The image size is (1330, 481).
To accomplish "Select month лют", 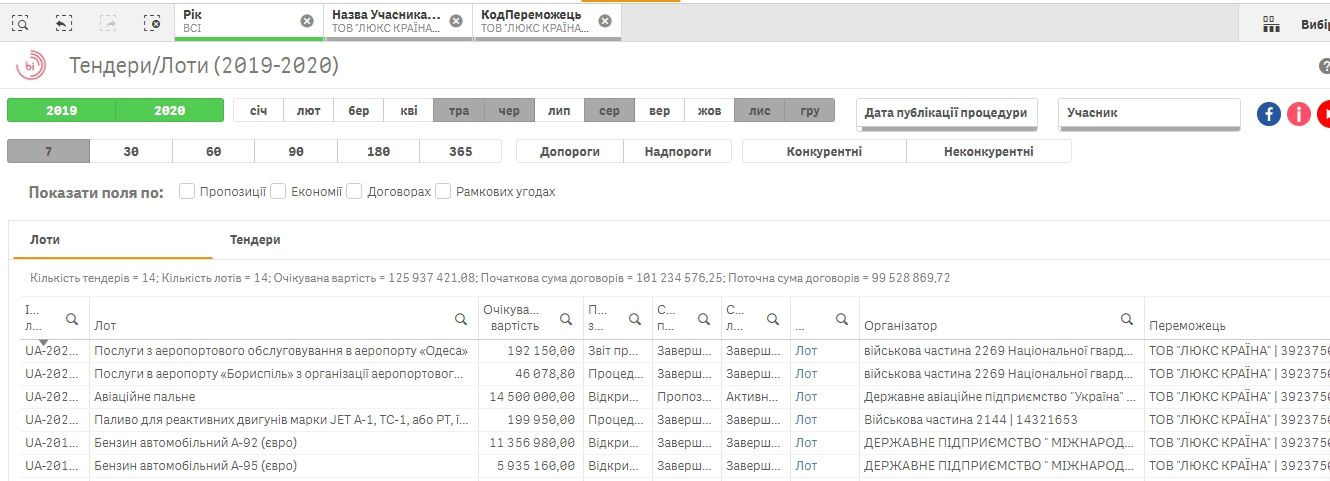I will tap(309, 110).
